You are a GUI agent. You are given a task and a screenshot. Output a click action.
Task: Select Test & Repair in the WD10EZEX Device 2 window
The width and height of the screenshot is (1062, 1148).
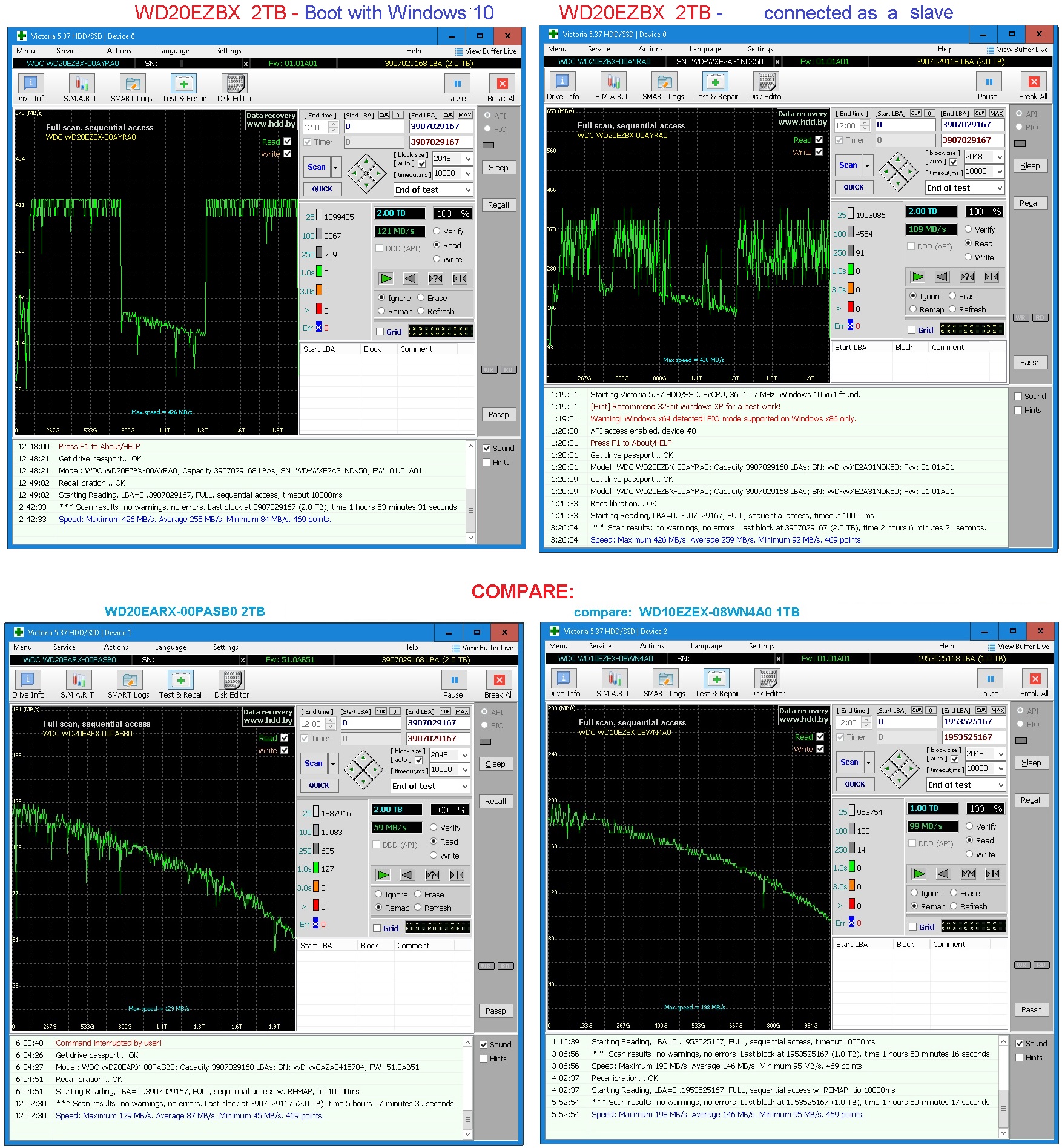coord(717,683)
